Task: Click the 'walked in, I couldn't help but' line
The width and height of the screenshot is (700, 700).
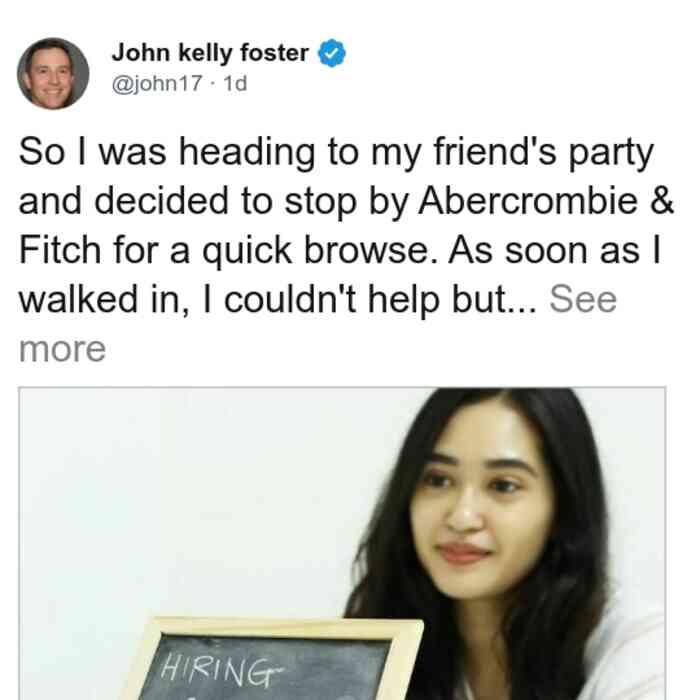Action: tap(278, 300)
